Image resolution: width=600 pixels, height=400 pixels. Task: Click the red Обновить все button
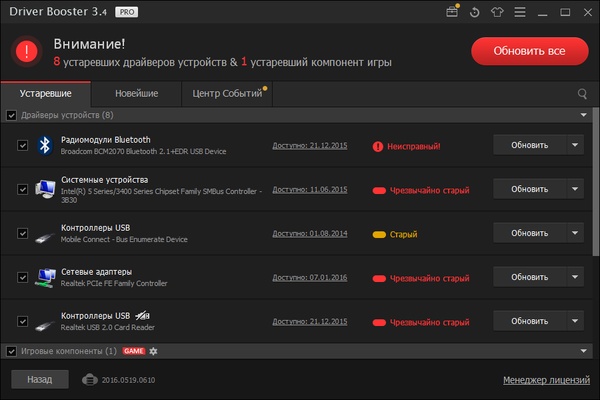(x=529, y=51)
